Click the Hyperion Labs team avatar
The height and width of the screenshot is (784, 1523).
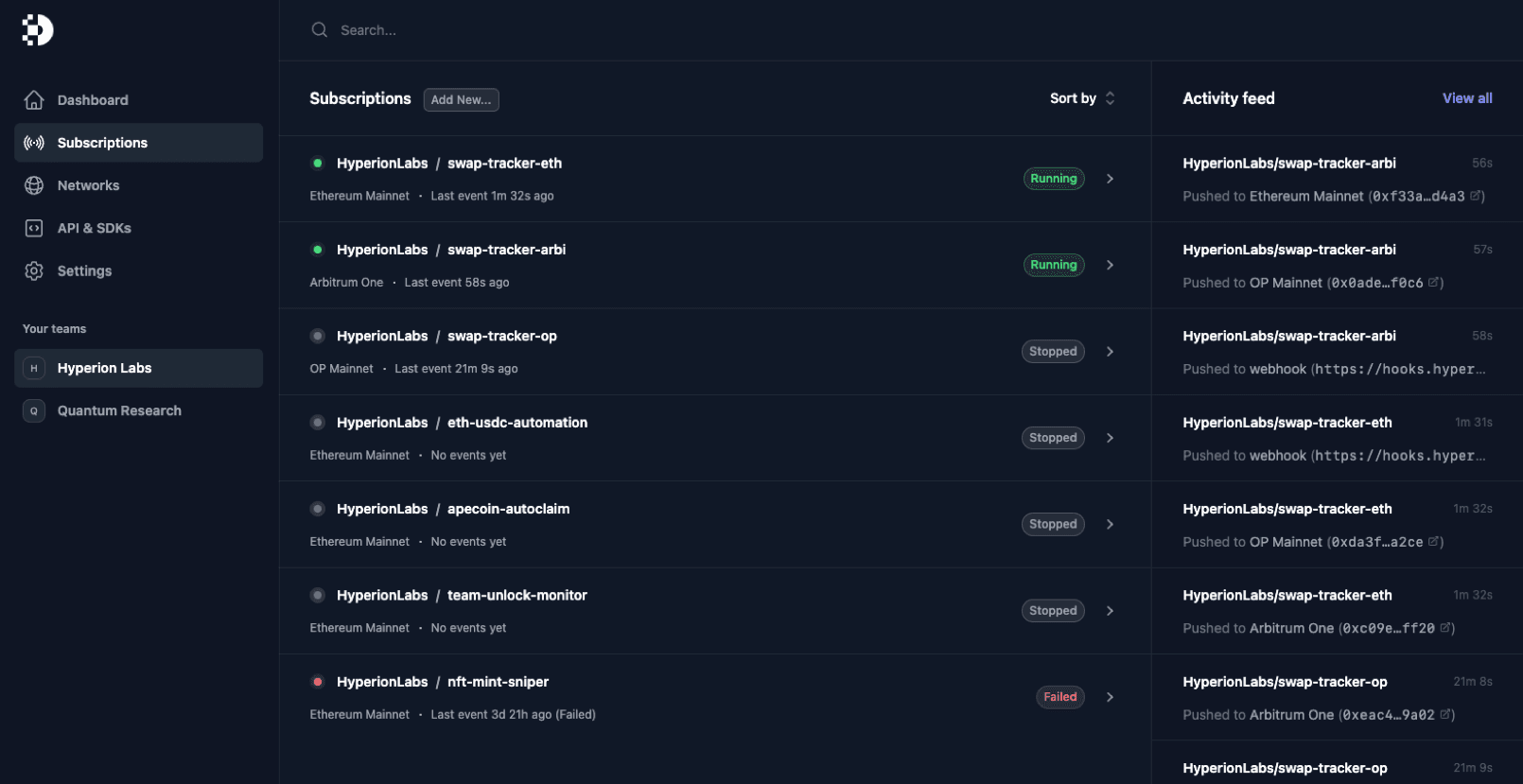[34, 368]
